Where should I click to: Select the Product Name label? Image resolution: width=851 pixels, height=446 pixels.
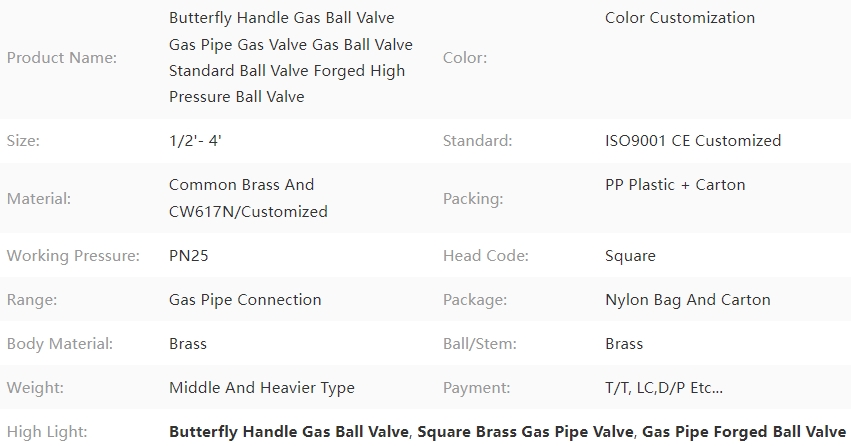point(62,58)
